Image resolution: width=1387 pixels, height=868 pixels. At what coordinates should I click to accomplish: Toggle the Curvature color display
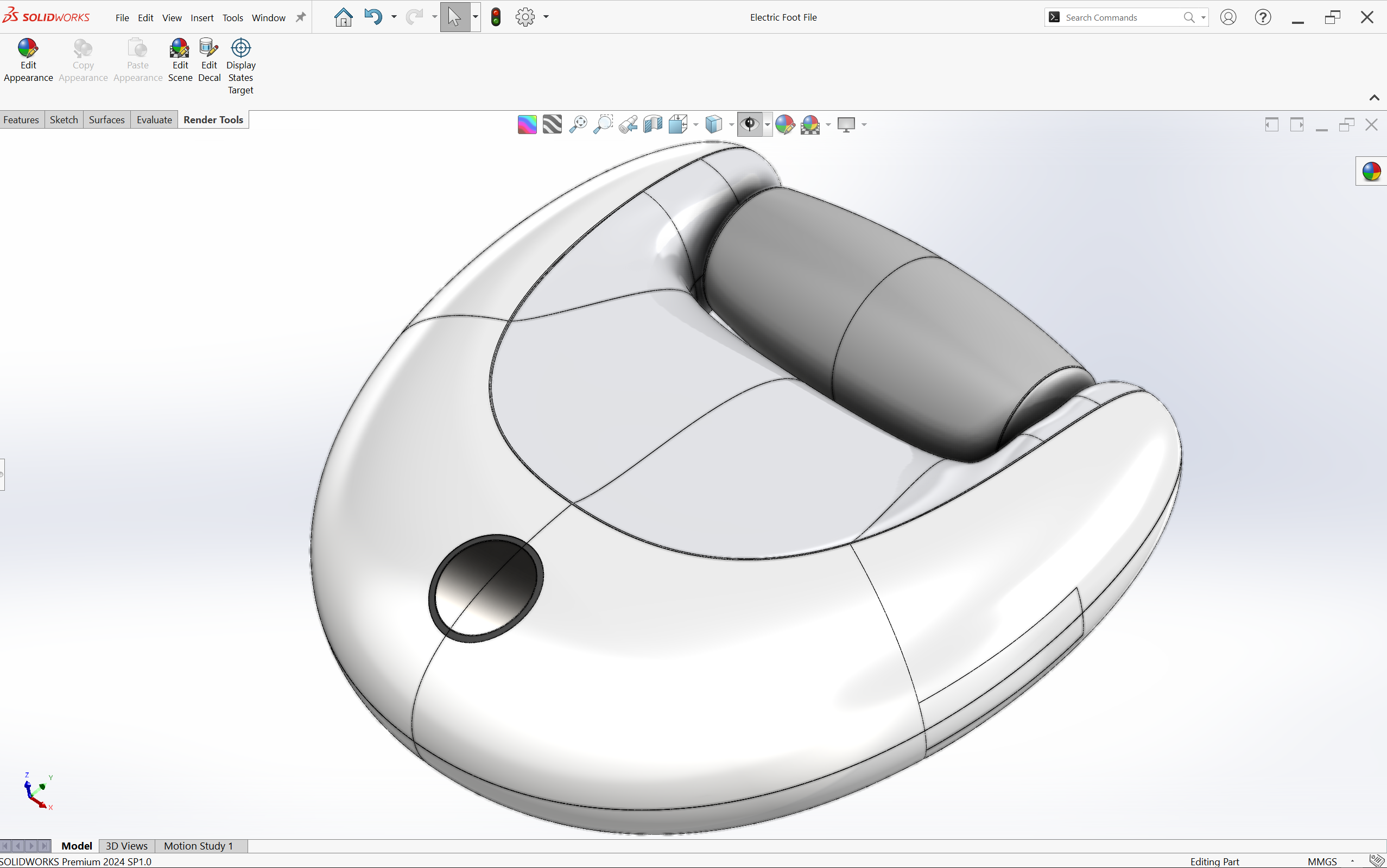click(527, 124)
